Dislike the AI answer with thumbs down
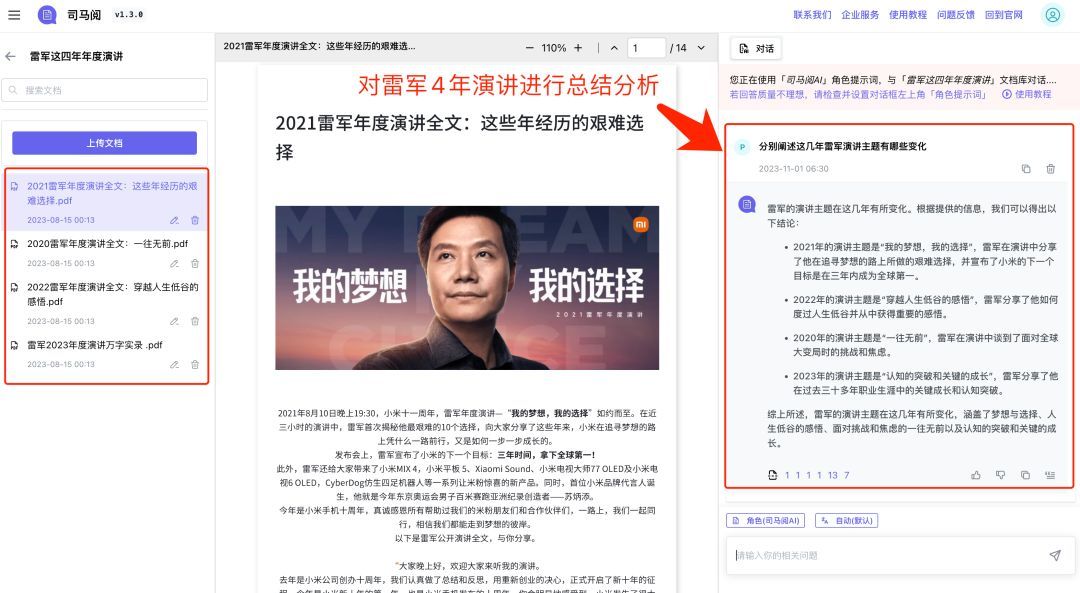The image size is (1080, 593). tap(1001, 475)
